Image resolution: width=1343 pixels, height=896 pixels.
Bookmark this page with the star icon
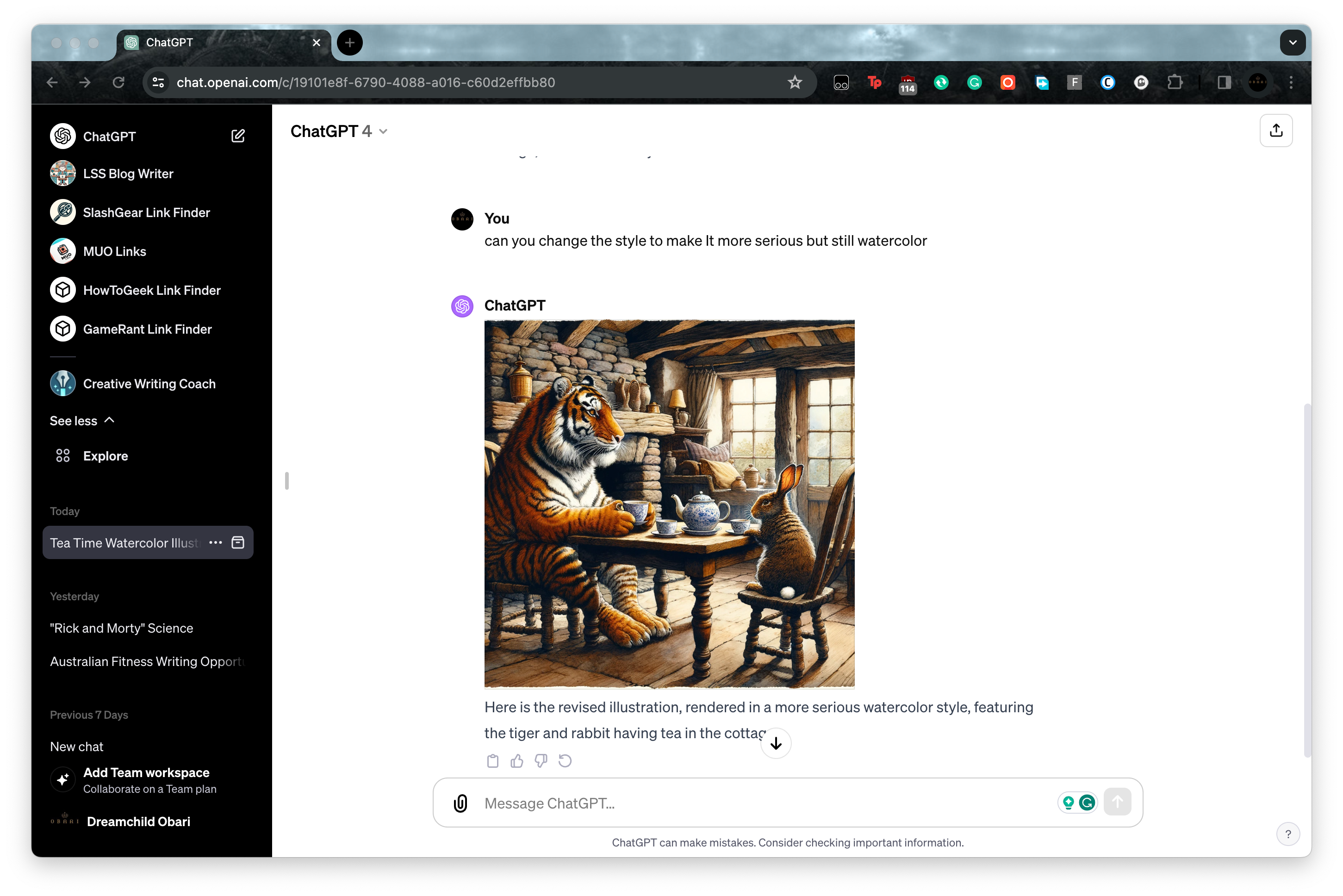tap(794, 82)
